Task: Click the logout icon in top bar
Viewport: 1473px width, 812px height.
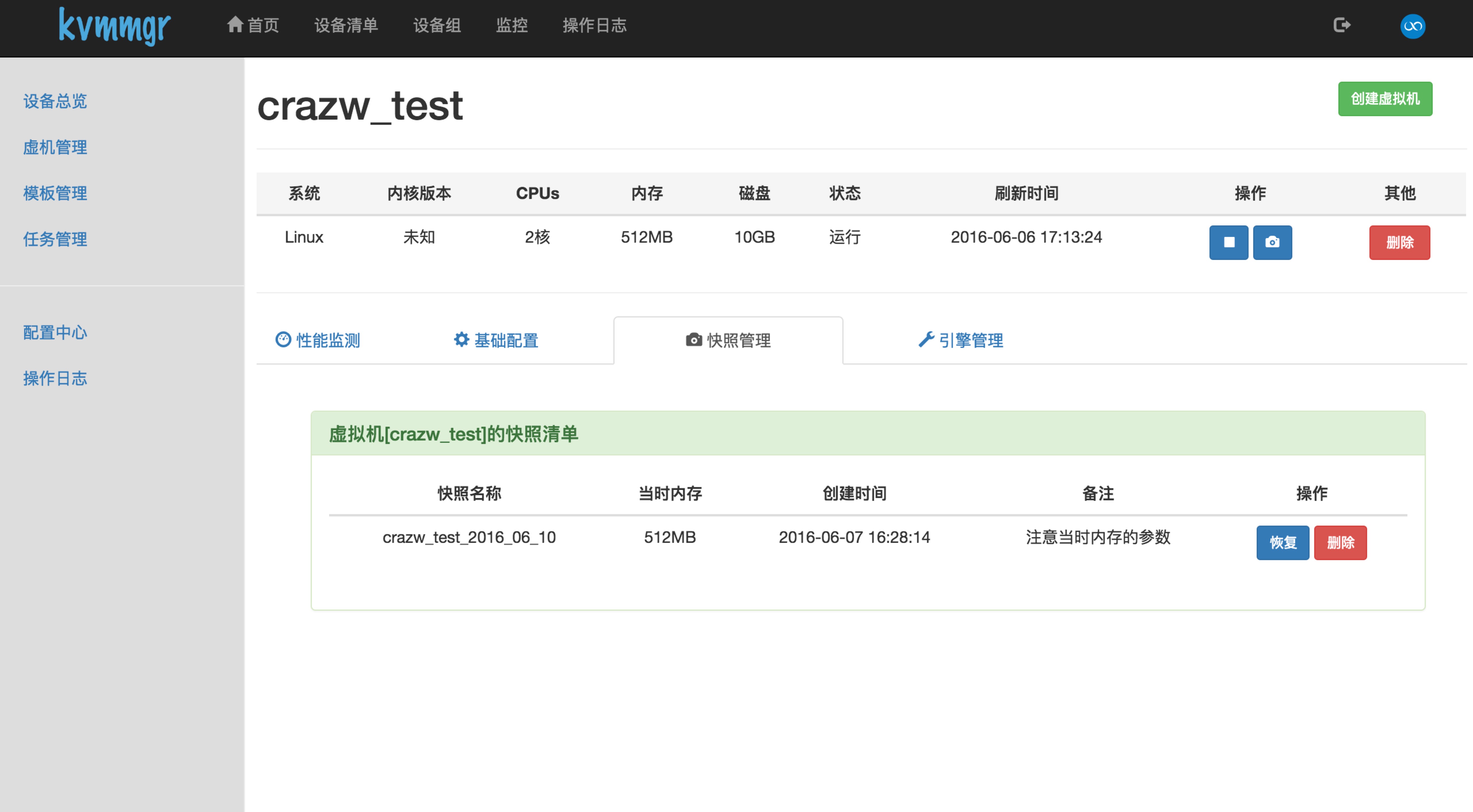Action: pyautogui.click(x=1342, y=25)
